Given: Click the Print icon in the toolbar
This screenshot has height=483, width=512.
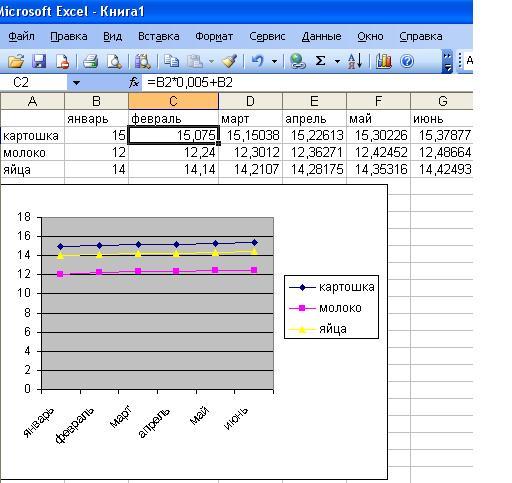Looking at the screenshot, I should click(90, 61).
